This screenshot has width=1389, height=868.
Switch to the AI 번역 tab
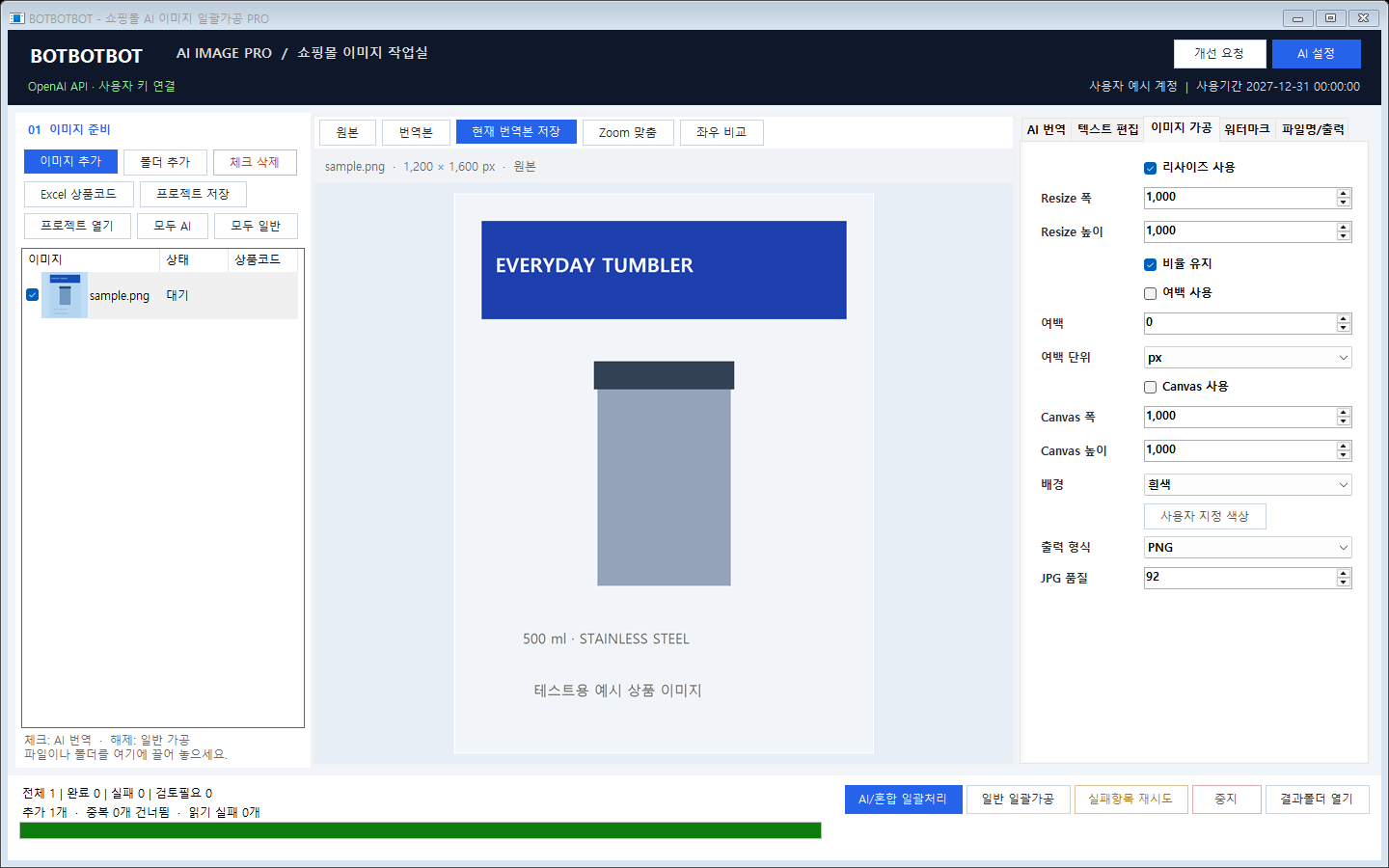pyautogui.click(x=1047, y=129)
